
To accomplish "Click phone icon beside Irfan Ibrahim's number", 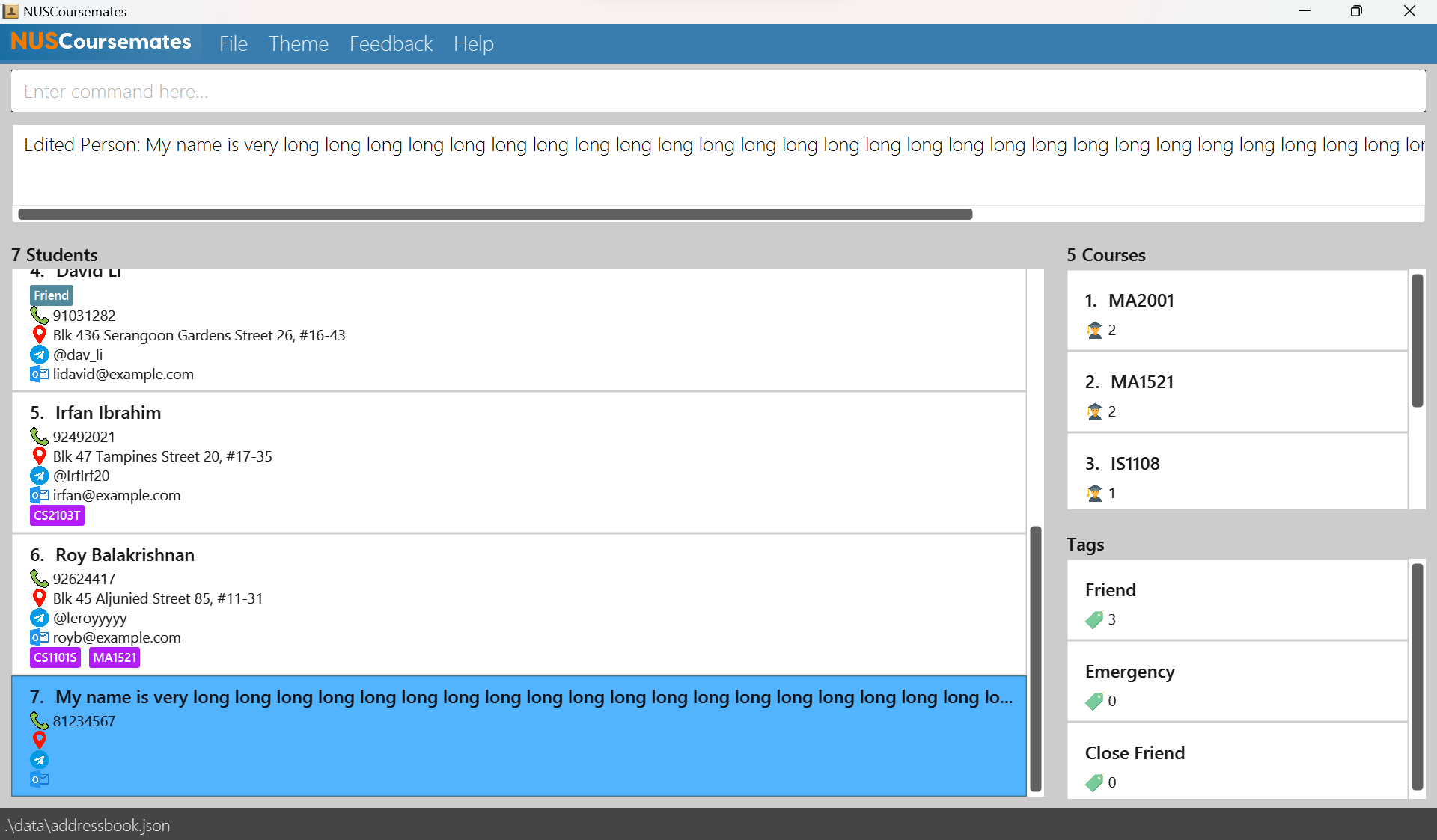I will click(x=39, y=436).
